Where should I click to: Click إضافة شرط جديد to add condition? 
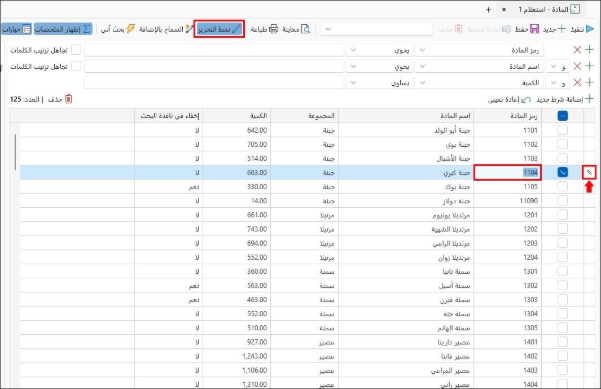(565, 100)
